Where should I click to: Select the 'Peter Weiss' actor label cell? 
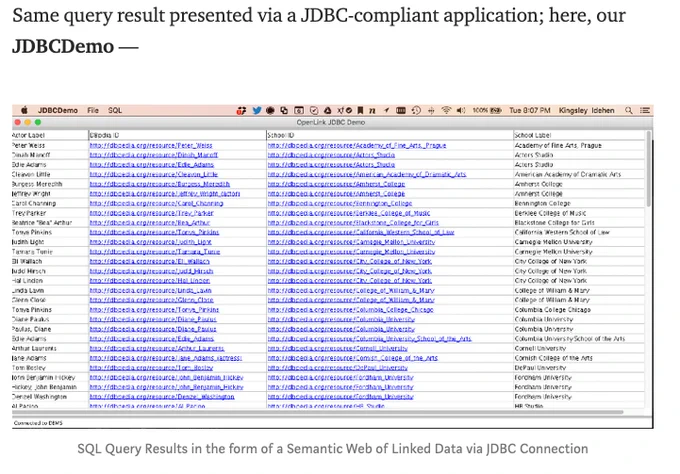tap(50, 146)
